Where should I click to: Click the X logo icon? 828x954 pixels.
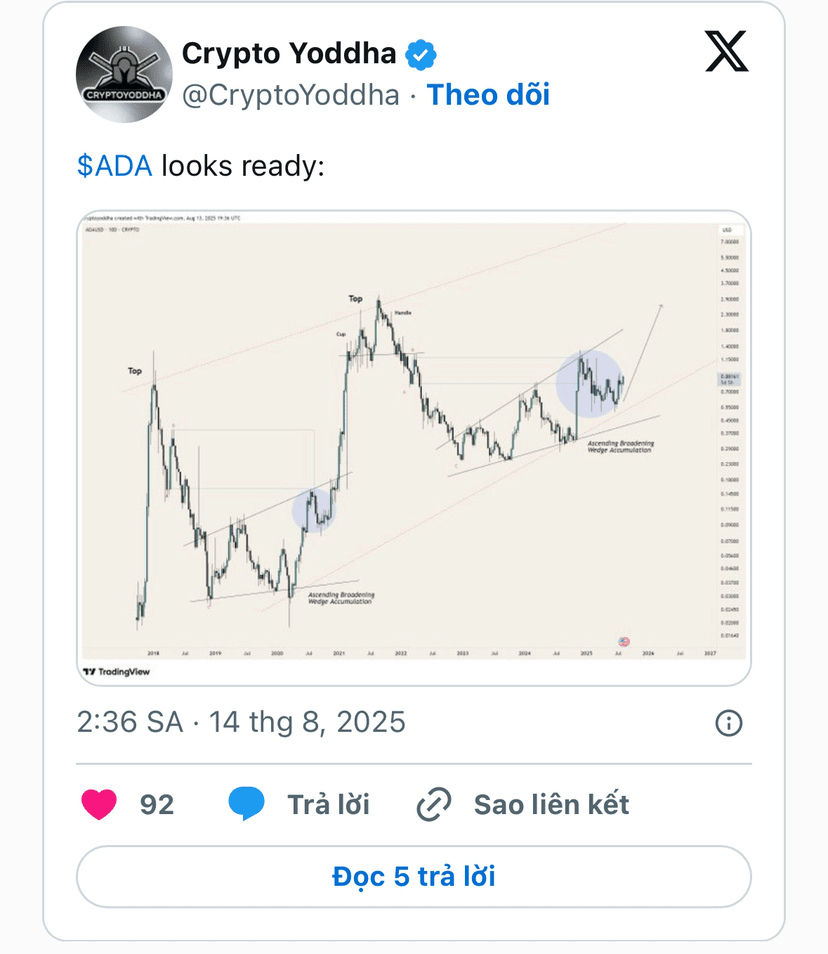(727, 52)
